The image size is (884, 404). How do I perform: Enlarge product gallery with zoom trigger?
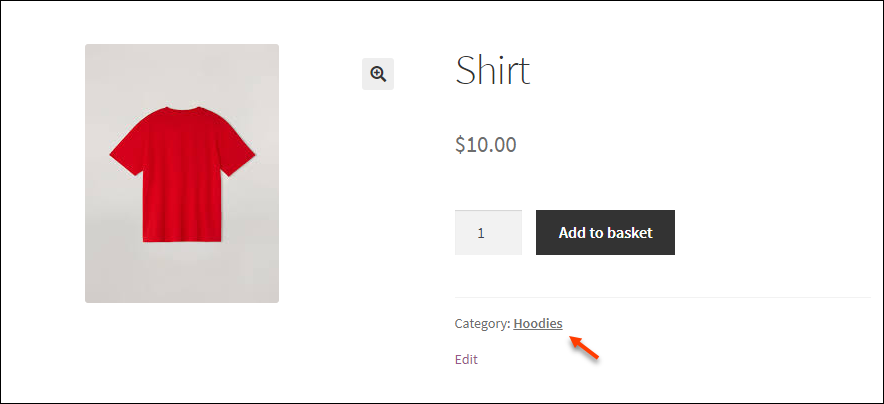(378, 74)
